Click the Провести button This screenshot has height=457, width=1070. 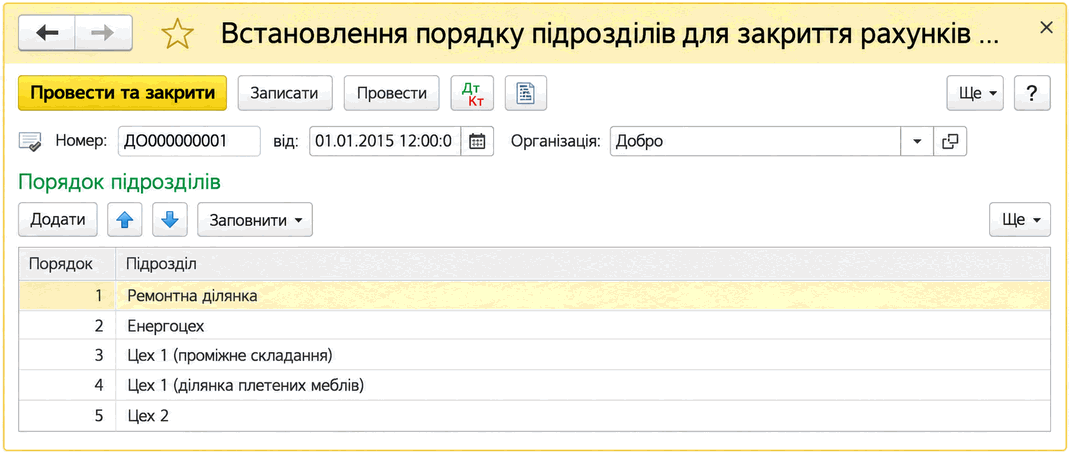pyautogui.click(x=392, y=93)
